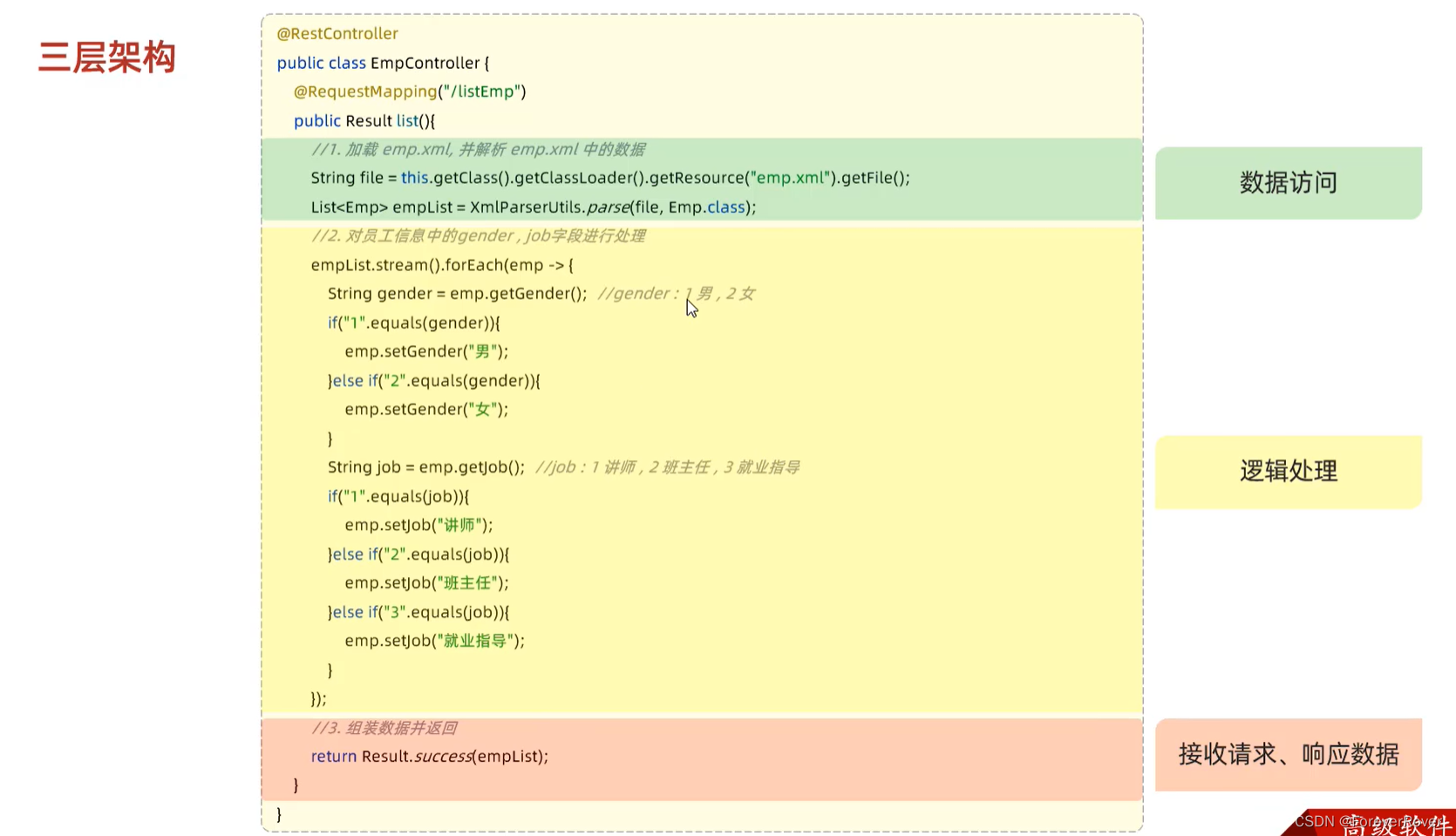This screenshot has width=1456, height=836.
Task: Click the 'List<Emp> empList = XmlParserUtils.parse' line
Action: [534, 207]
